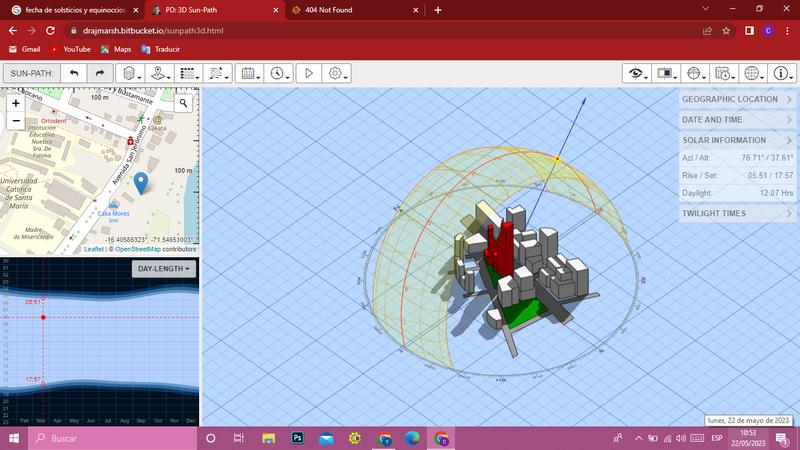This screenshot has height=450, width=800.
Task: Expand the TWILIGHT TIMES panel
Action: click(737, 213)
